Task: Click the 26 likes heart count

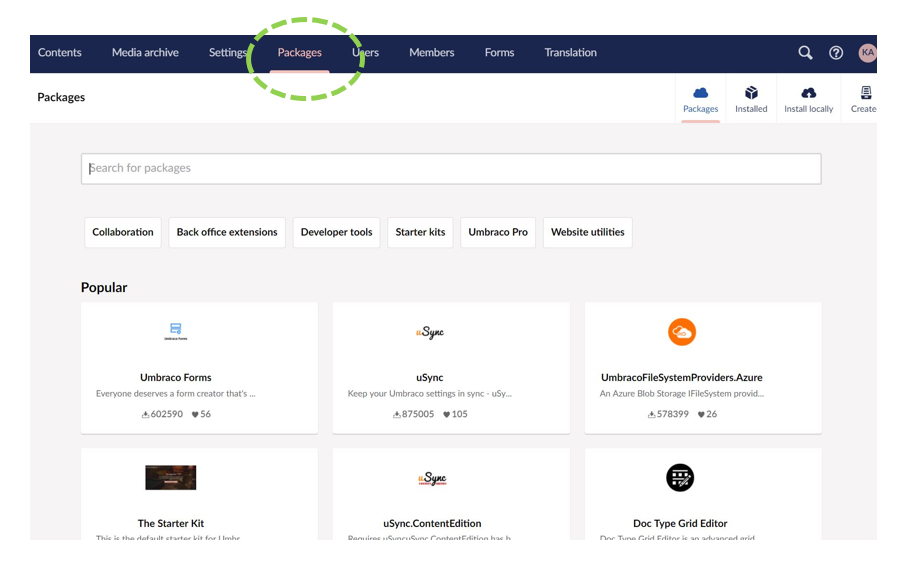Action: coord(707,414)
